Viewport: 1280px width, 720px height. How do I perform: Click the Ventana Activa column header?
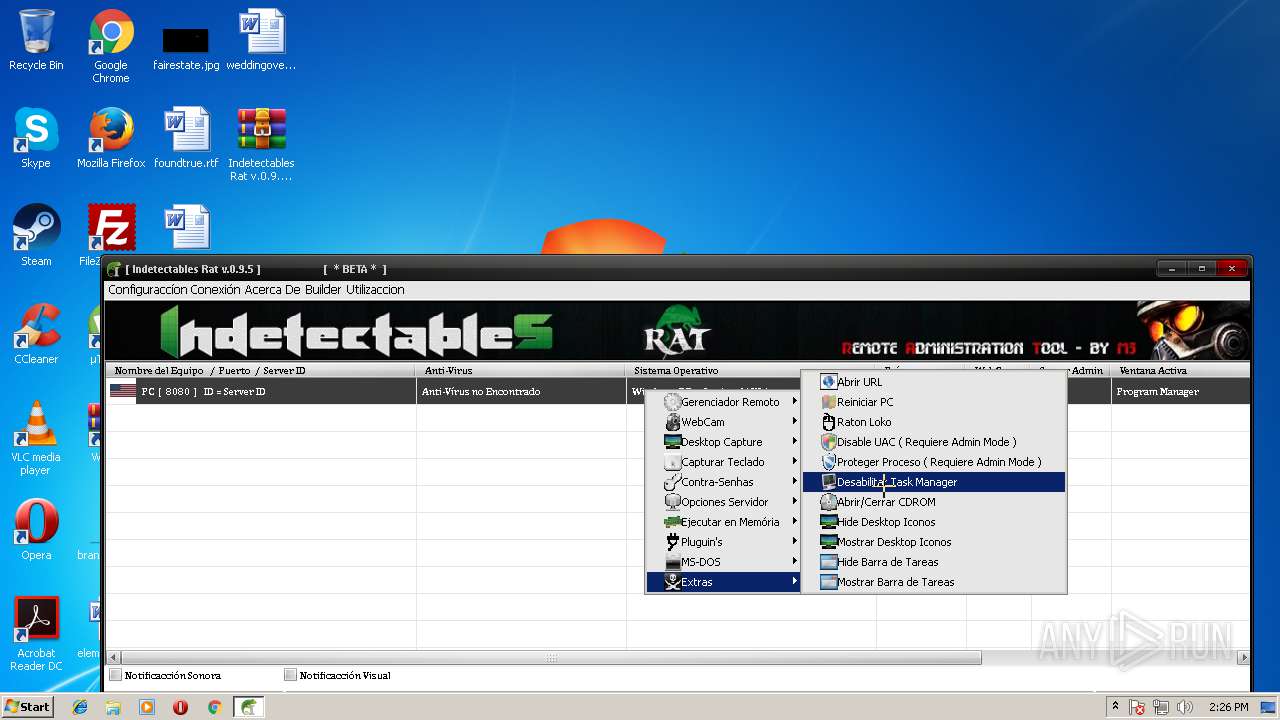(1180, 371)
